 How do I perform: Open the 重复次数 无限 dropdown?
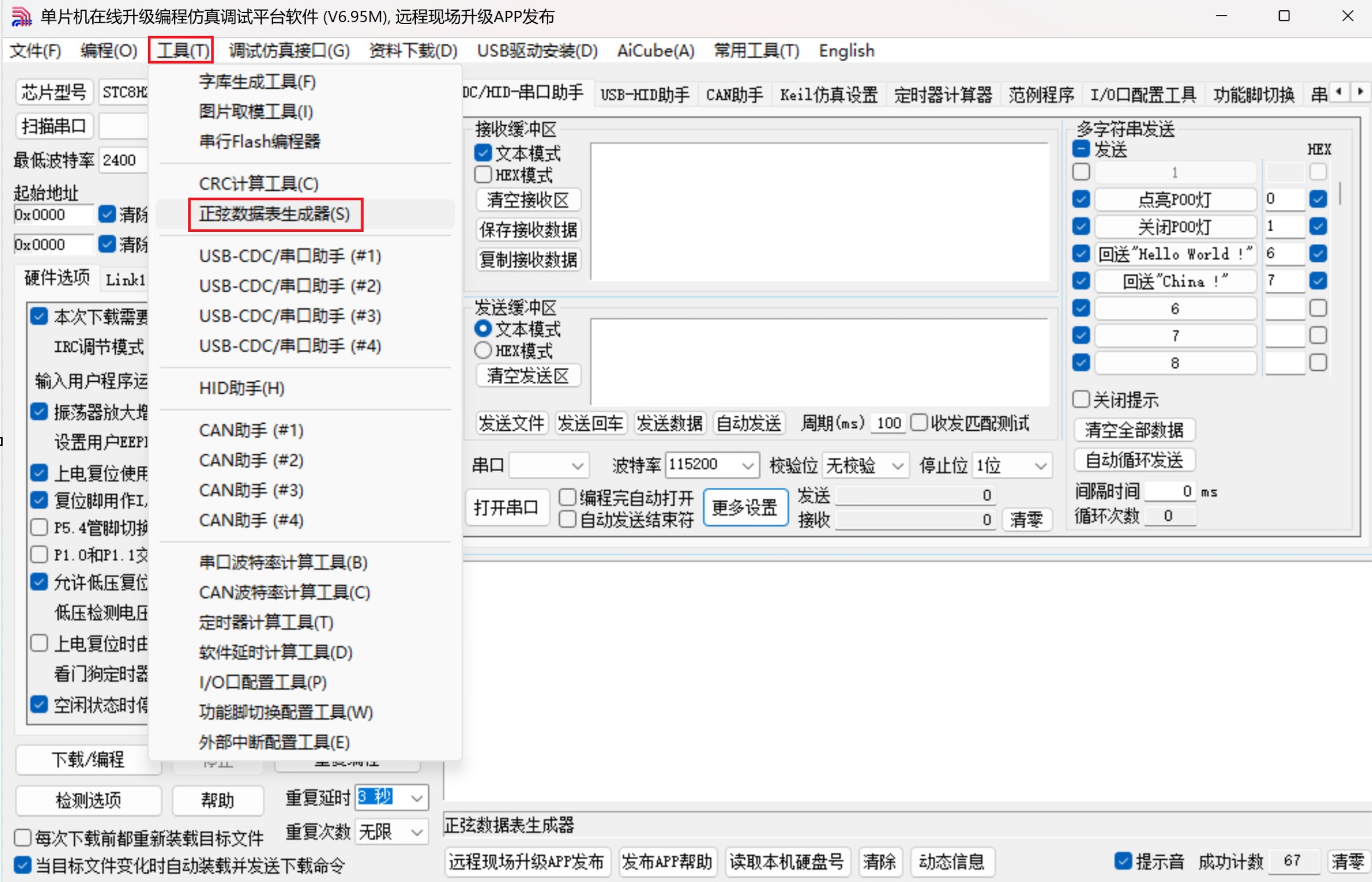[x=392, y=832]
